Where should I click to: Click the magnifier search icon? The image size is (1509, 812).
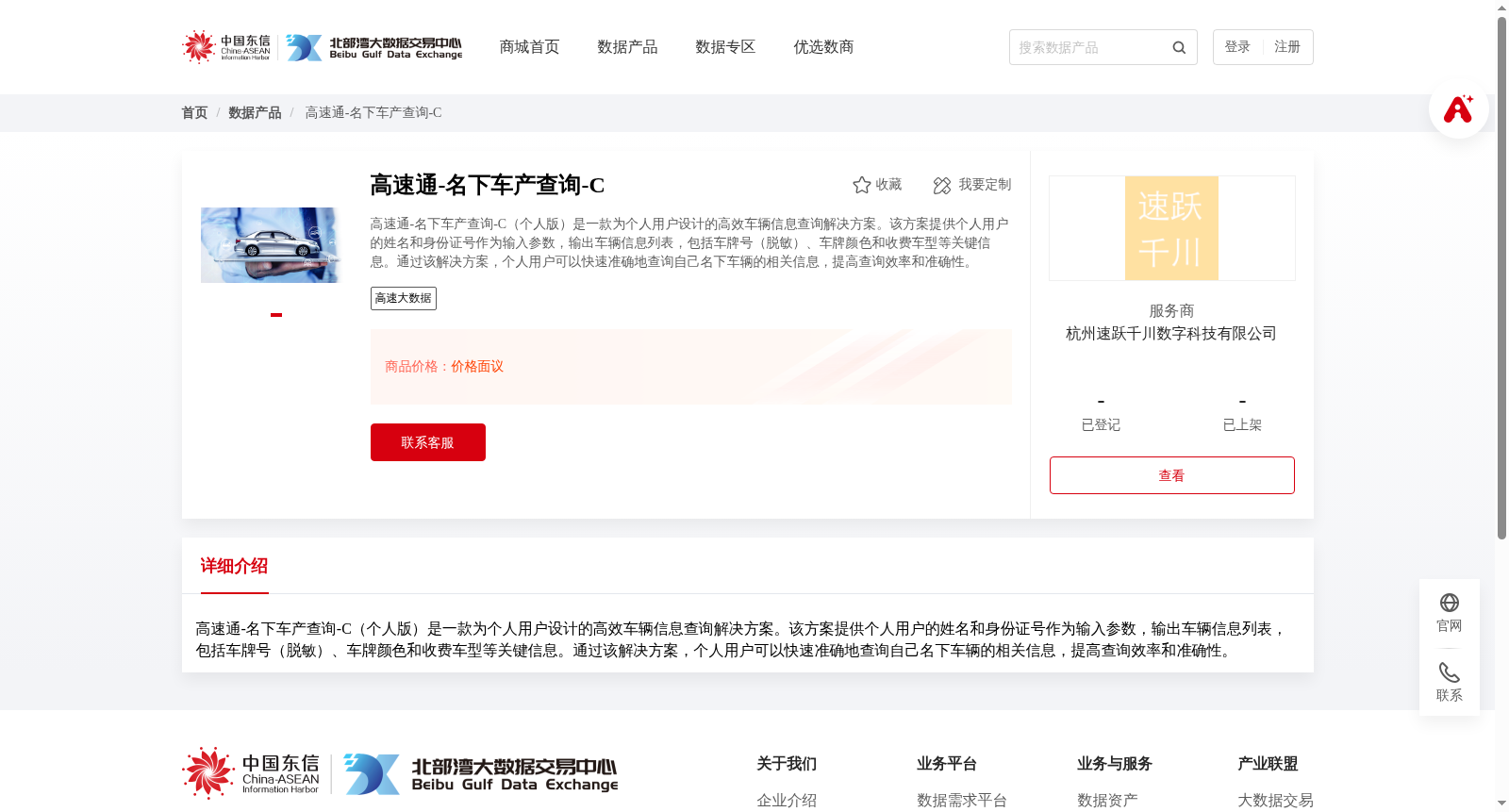pyautogui.click(x=1179, y=47)
